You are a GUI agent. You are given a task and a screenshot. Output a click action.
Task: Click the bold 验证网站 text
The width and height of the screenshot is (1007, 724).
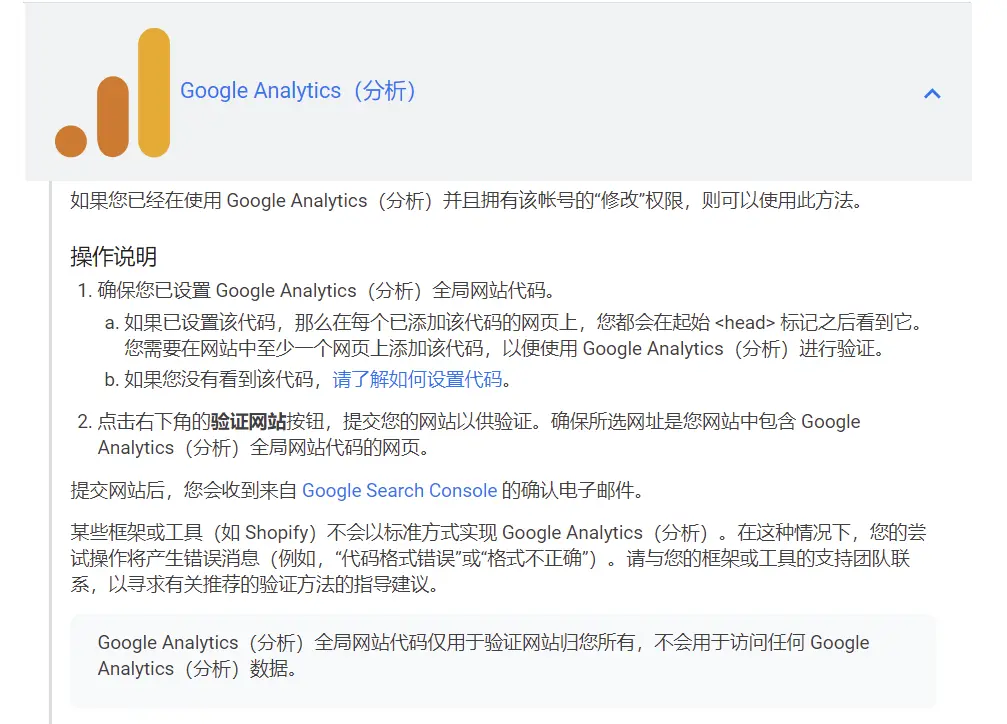248,421
